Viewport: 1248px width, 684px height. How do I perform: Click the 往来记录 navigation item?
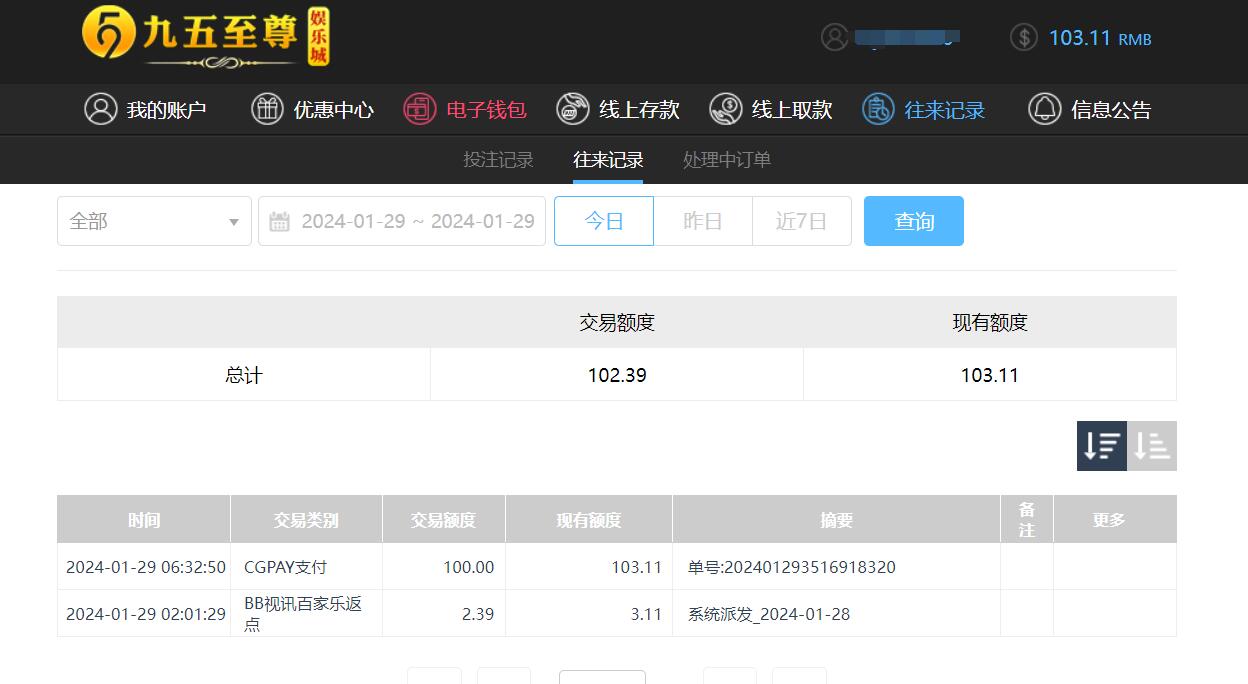(924, 109)
